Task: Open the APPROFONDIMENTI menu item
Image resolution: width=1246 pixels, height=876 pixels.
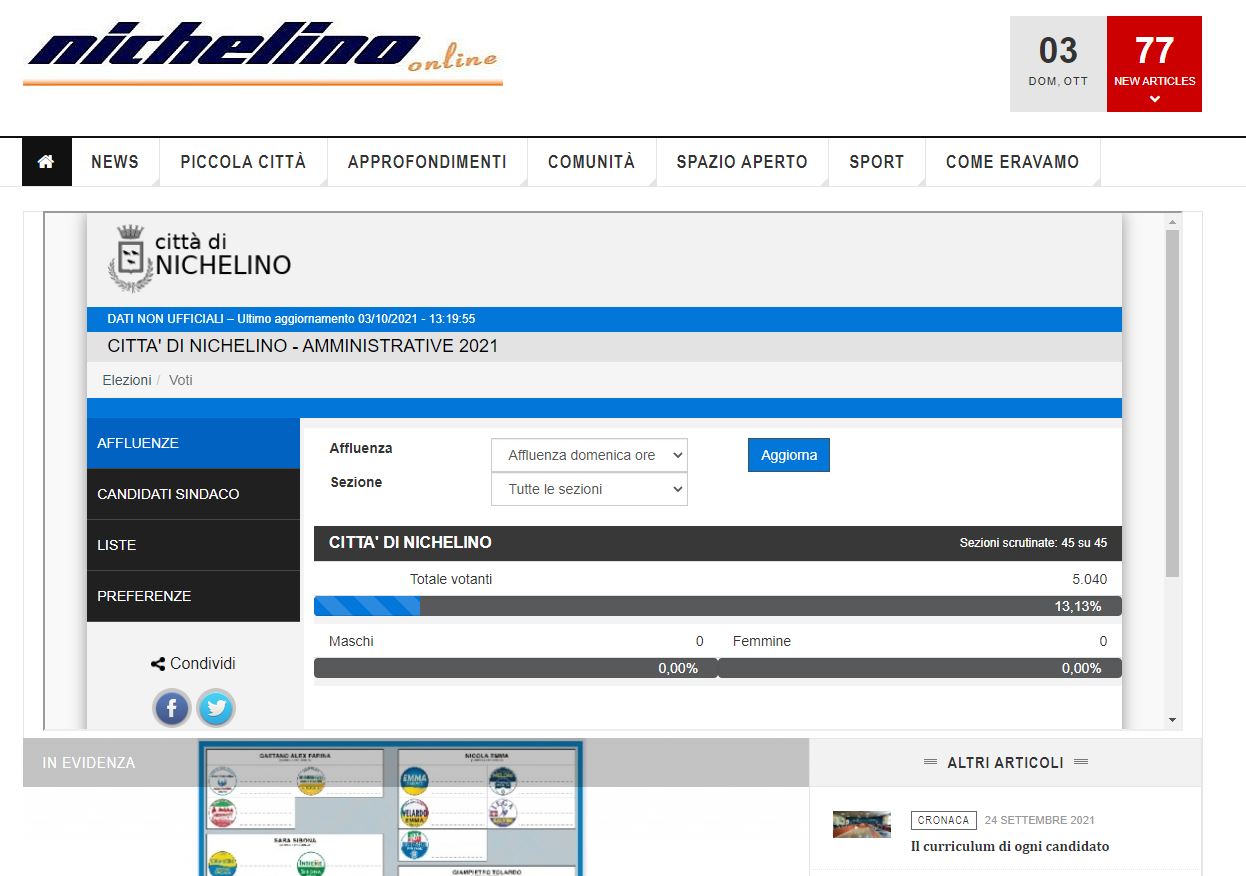Action: [x=427, y=162]
